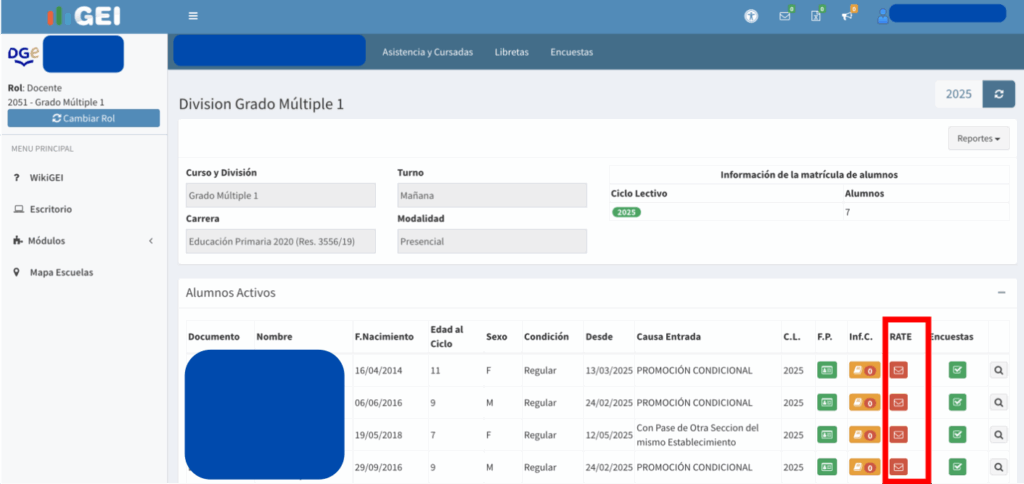View details magnifier for student born 16/04/2014
Image resolution: width=1024 pixels, height=484 pixels.
coord(999,370)
